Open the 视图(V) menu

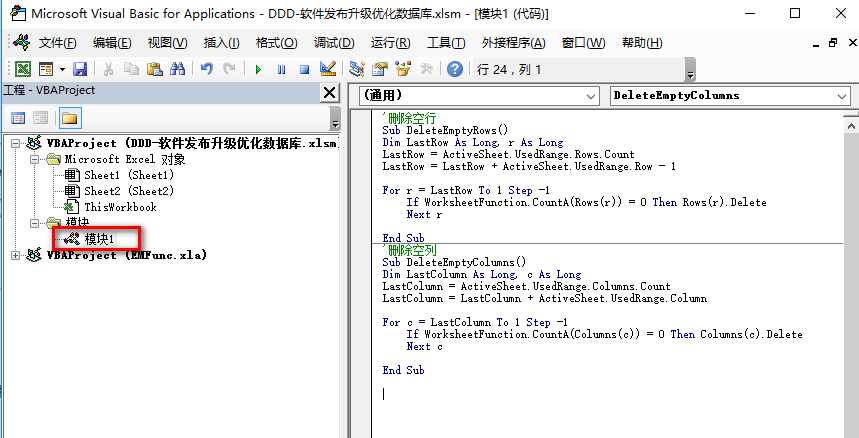168,43
